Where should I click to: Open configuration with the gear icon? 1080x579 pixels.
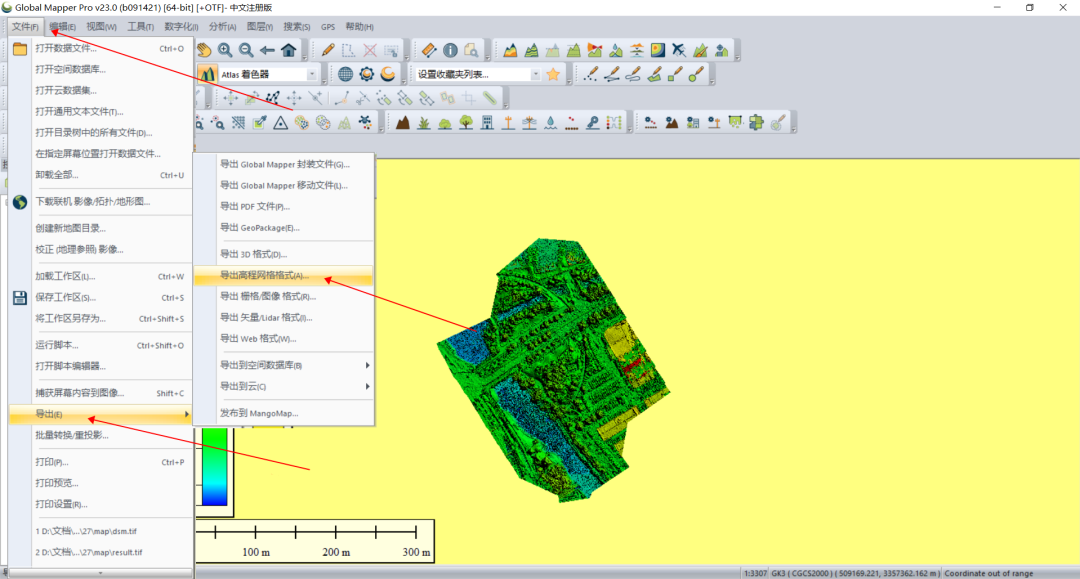tap(367, 74)
